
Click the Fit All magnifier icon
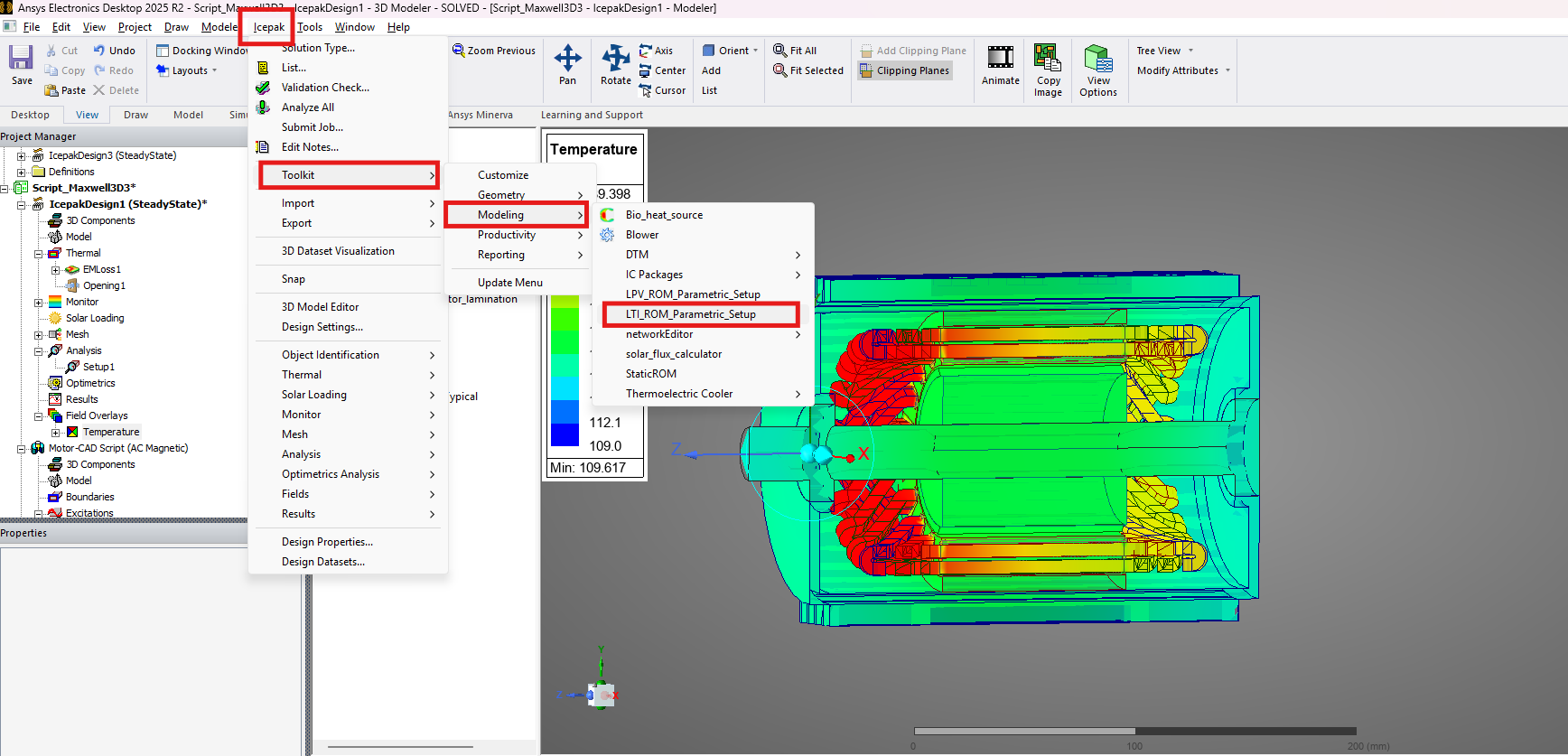tap(780, 51)
